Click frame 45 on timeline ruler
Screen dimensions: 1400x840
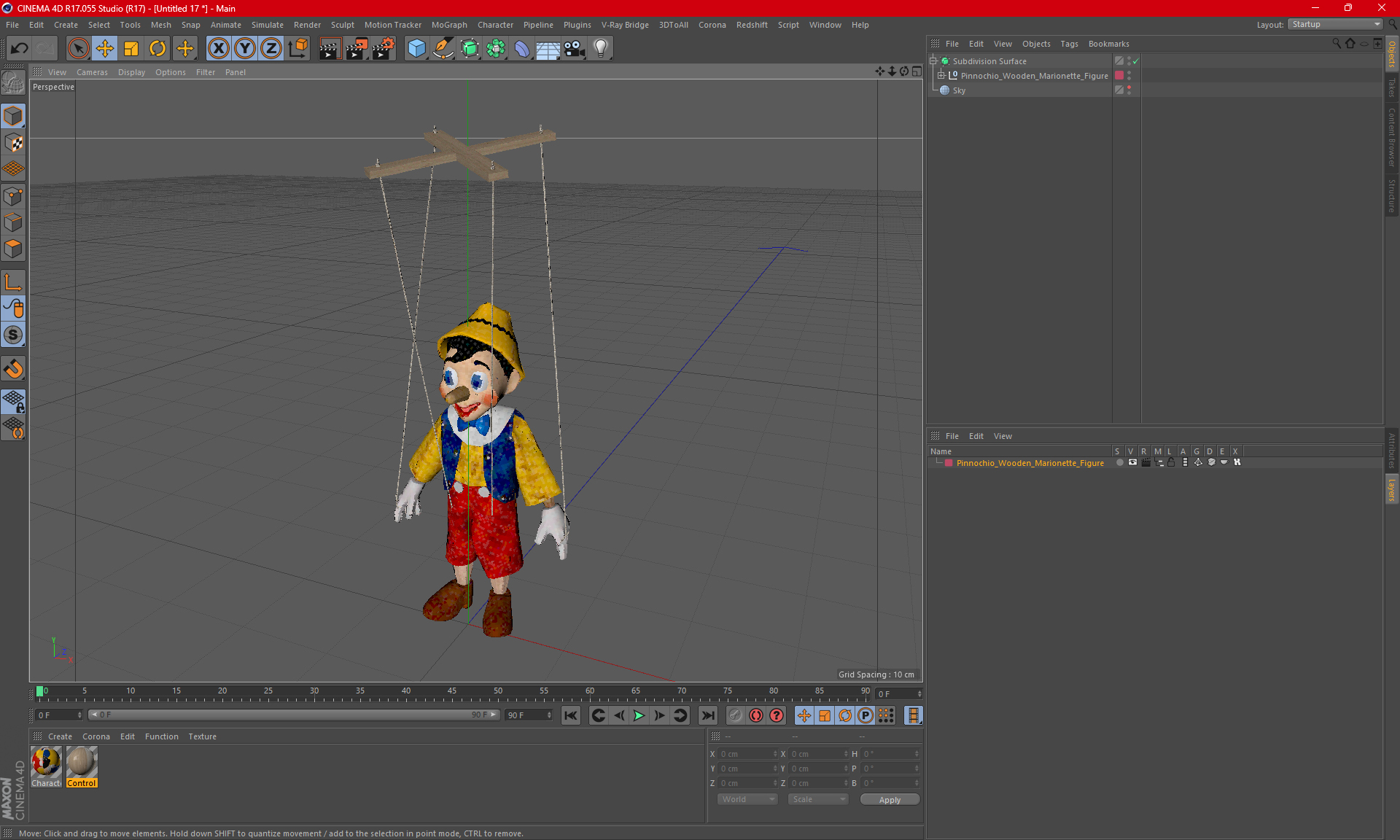[452, 693]
